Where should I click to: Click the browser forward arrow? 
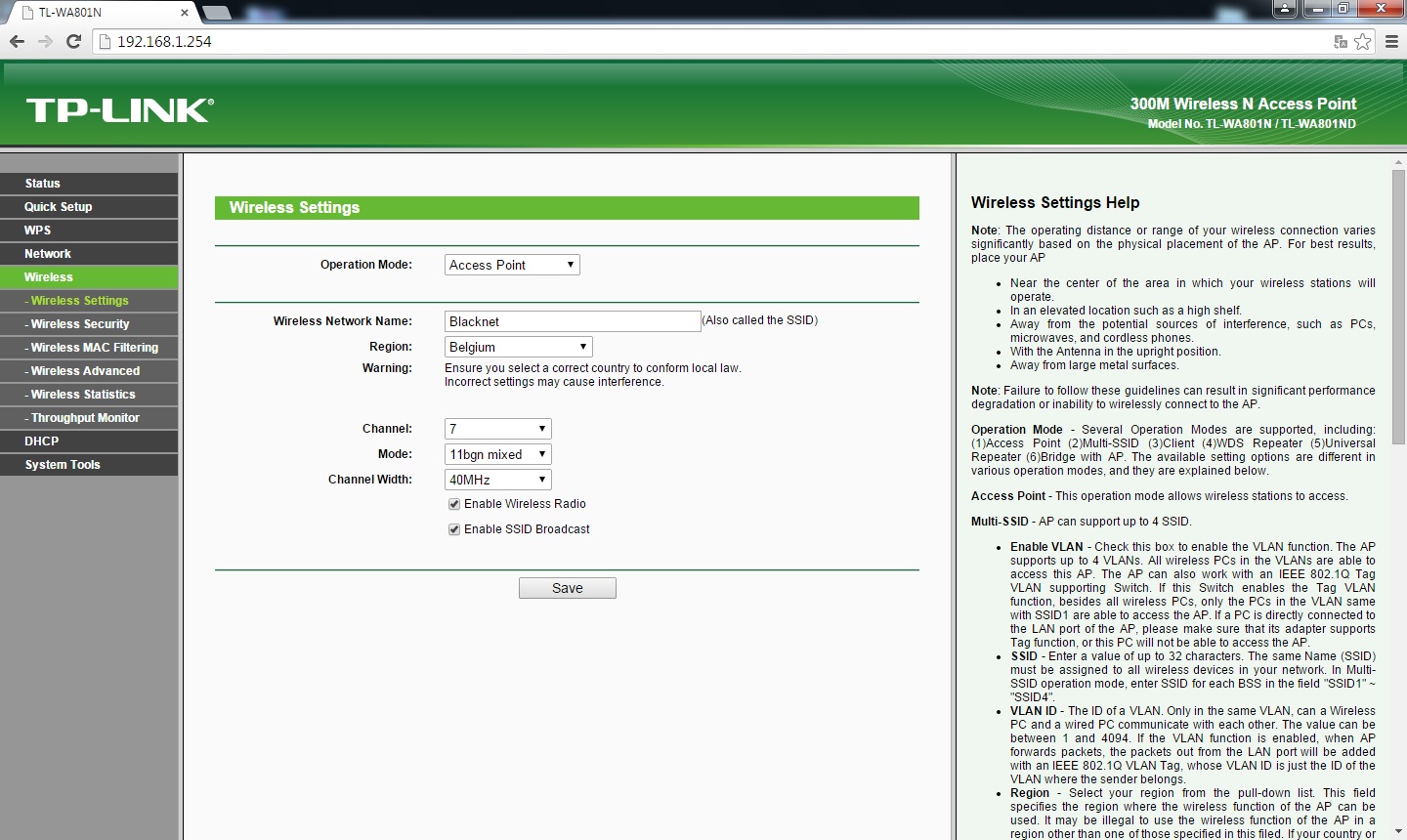pos(45,41)
